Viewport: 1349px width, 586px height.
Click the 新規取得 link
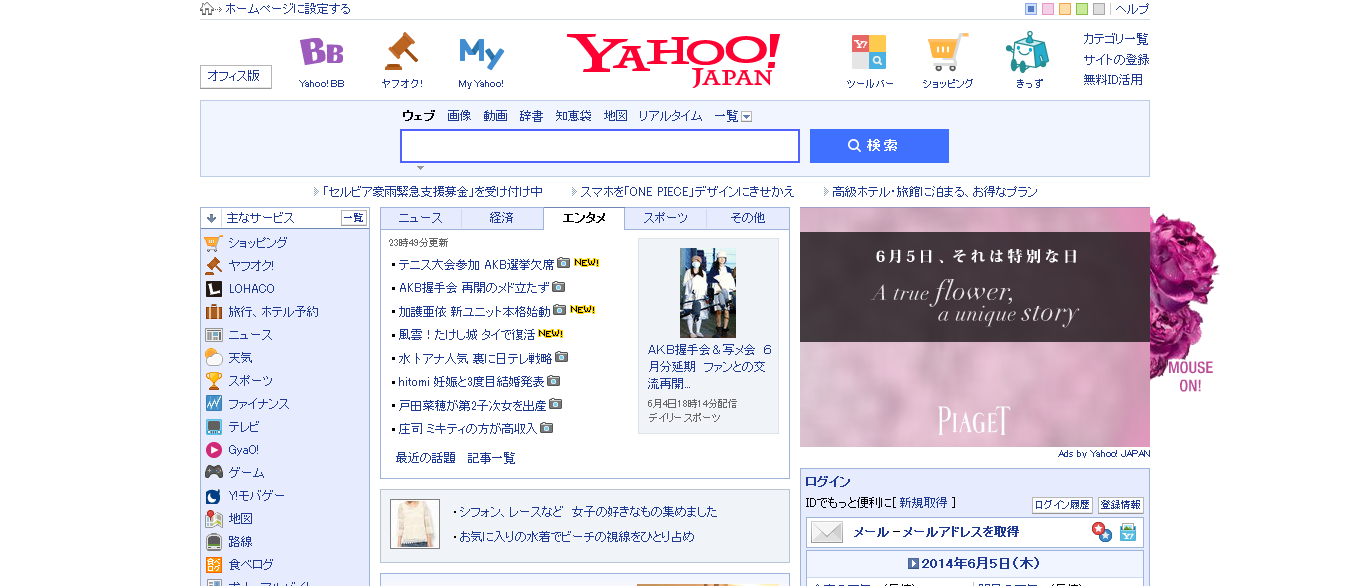pyautogui.click(x=923, y=503)
